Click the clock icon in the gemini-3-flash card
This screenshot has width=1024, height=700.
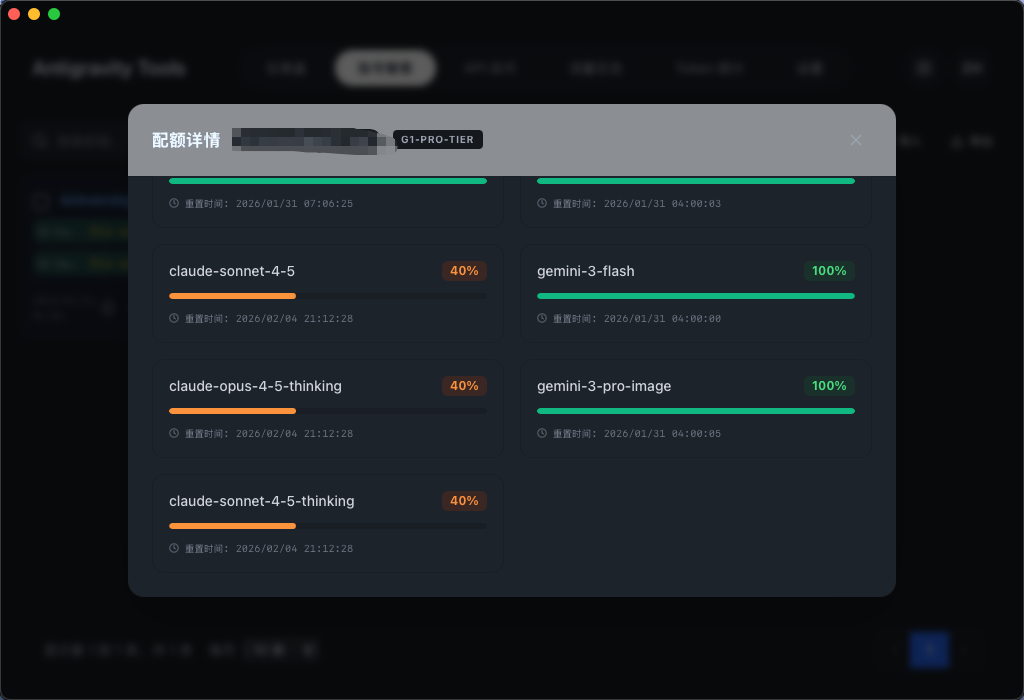pyautogui.click(x=542, y=318)
